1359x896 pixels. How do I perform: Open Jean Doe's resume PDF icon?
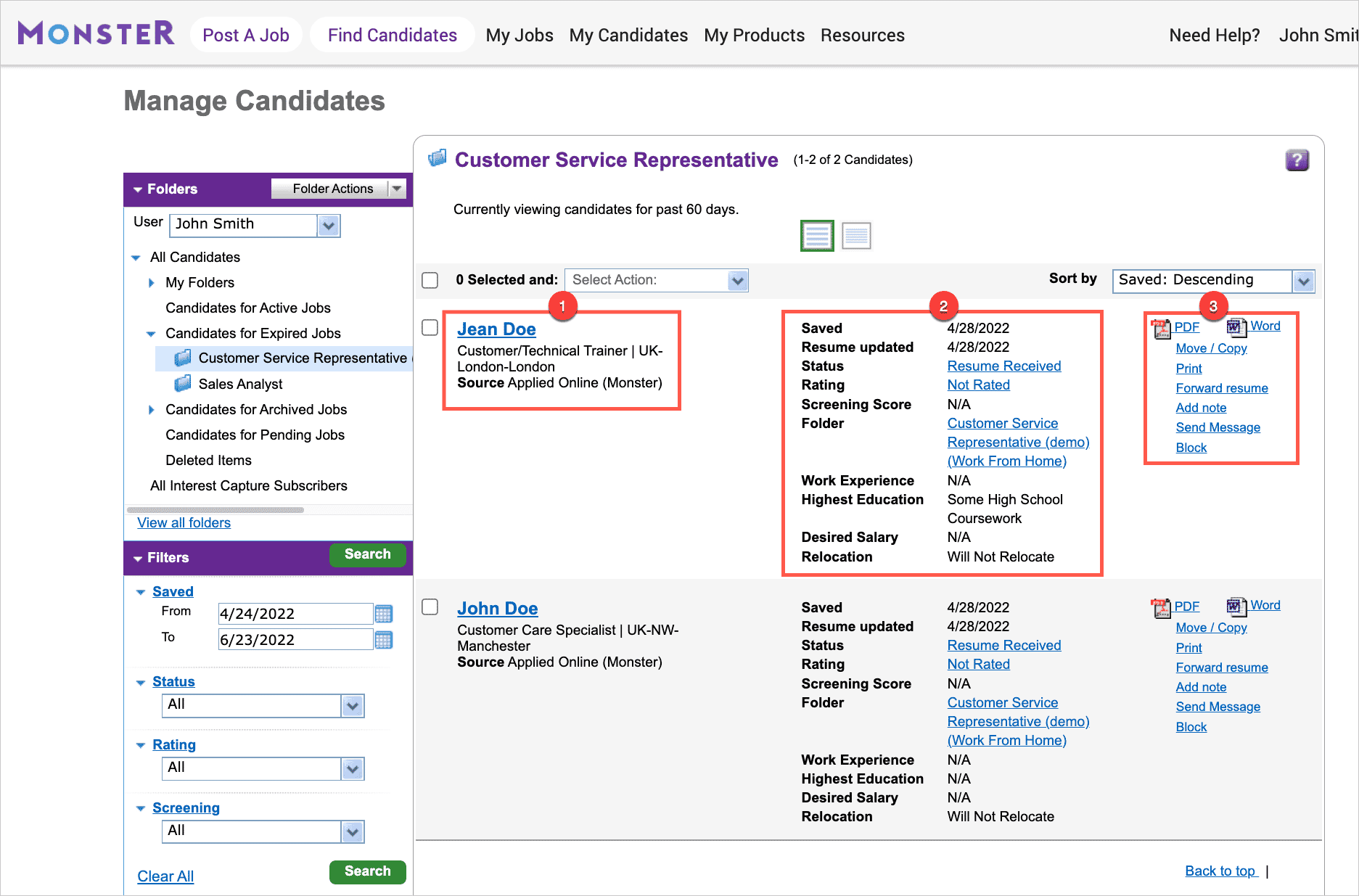1161,329
